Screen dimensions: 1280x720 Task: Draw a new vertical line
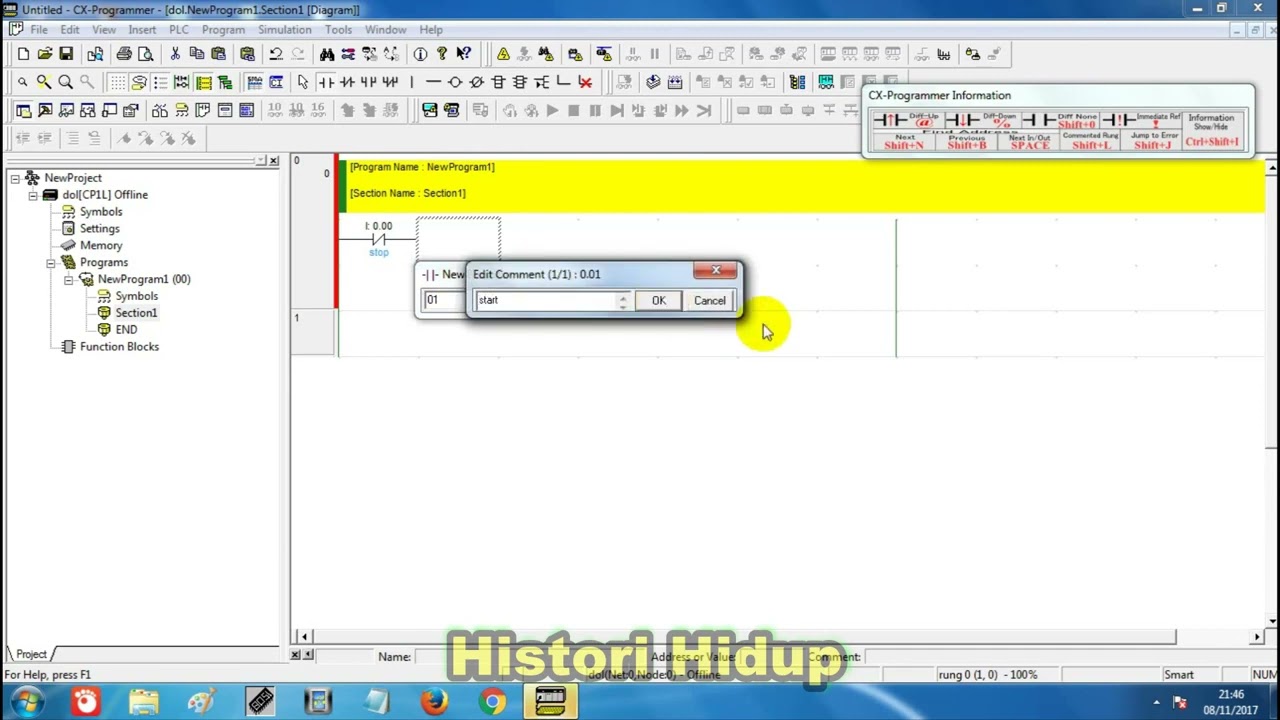[x=411, y=82]
